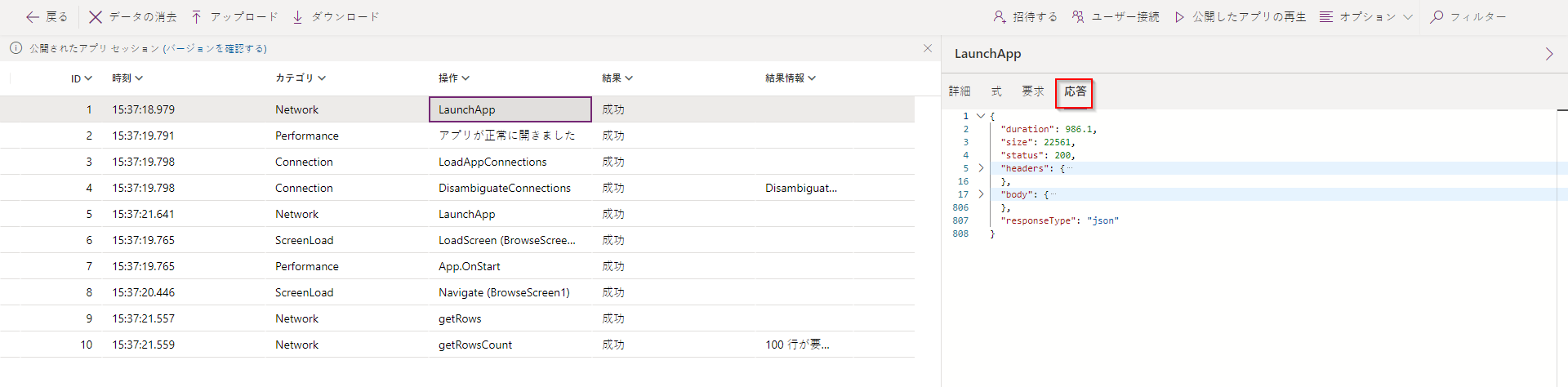This screenshot has width=1568, height=387.
Task: Click the connect user icon
Action: pyautogui.click(x=1078, y=17)
